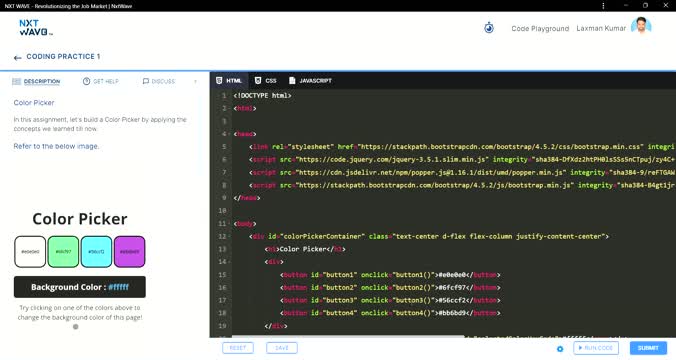676x360 pixels.
Task: Click the button3 code line 17
Action: coord(390,301)
